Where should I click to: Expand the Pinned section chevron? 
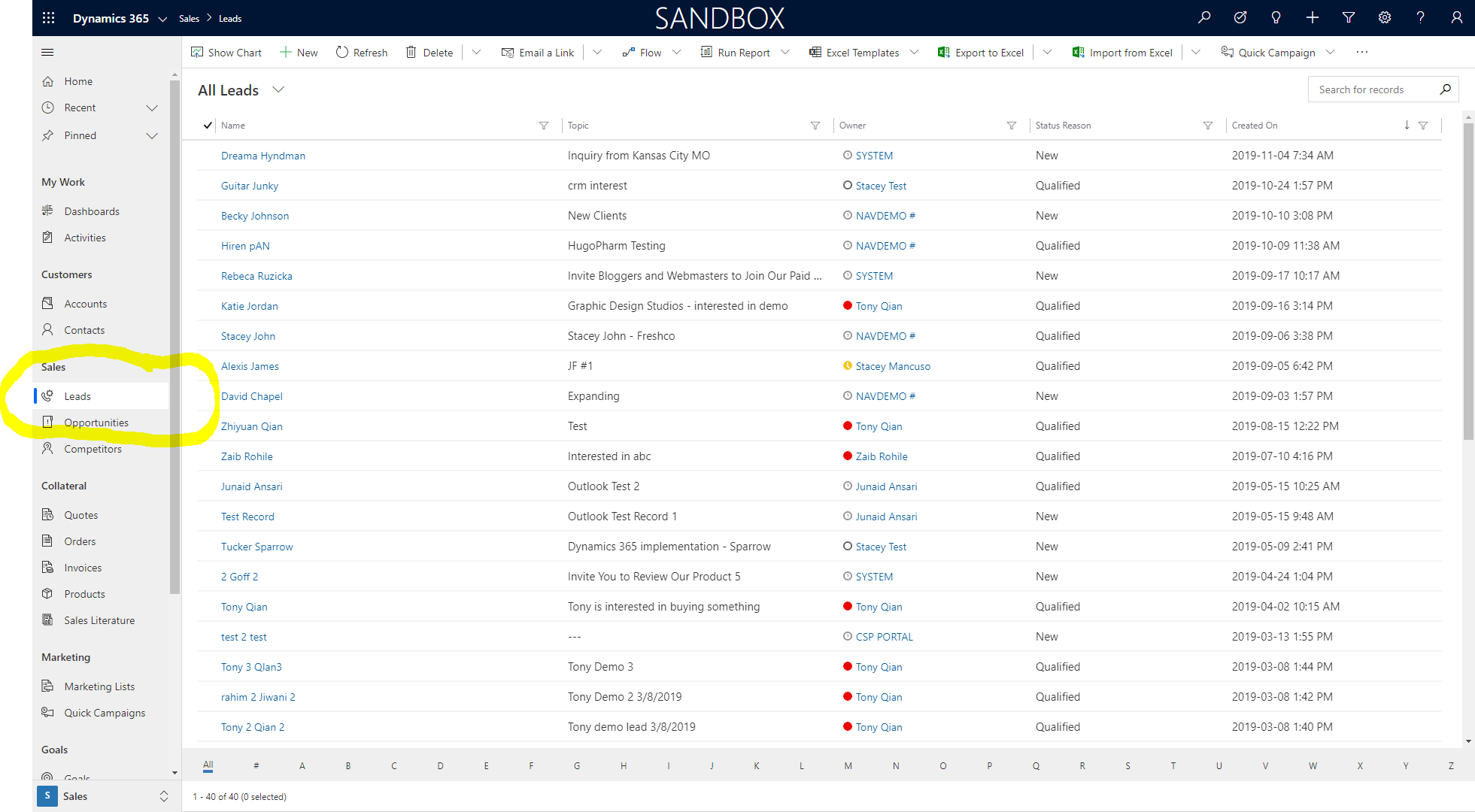pyautogui.click(x=152, y=136)
